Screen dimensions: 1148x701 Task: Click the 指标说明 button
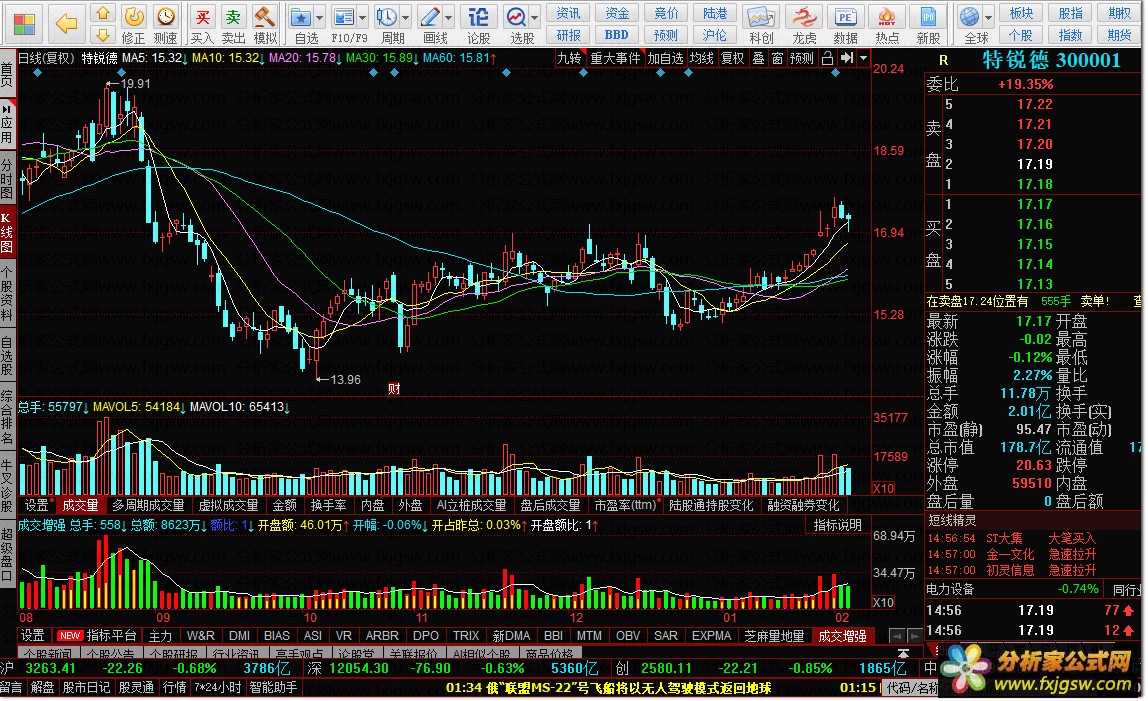click(x=838, y=525)
